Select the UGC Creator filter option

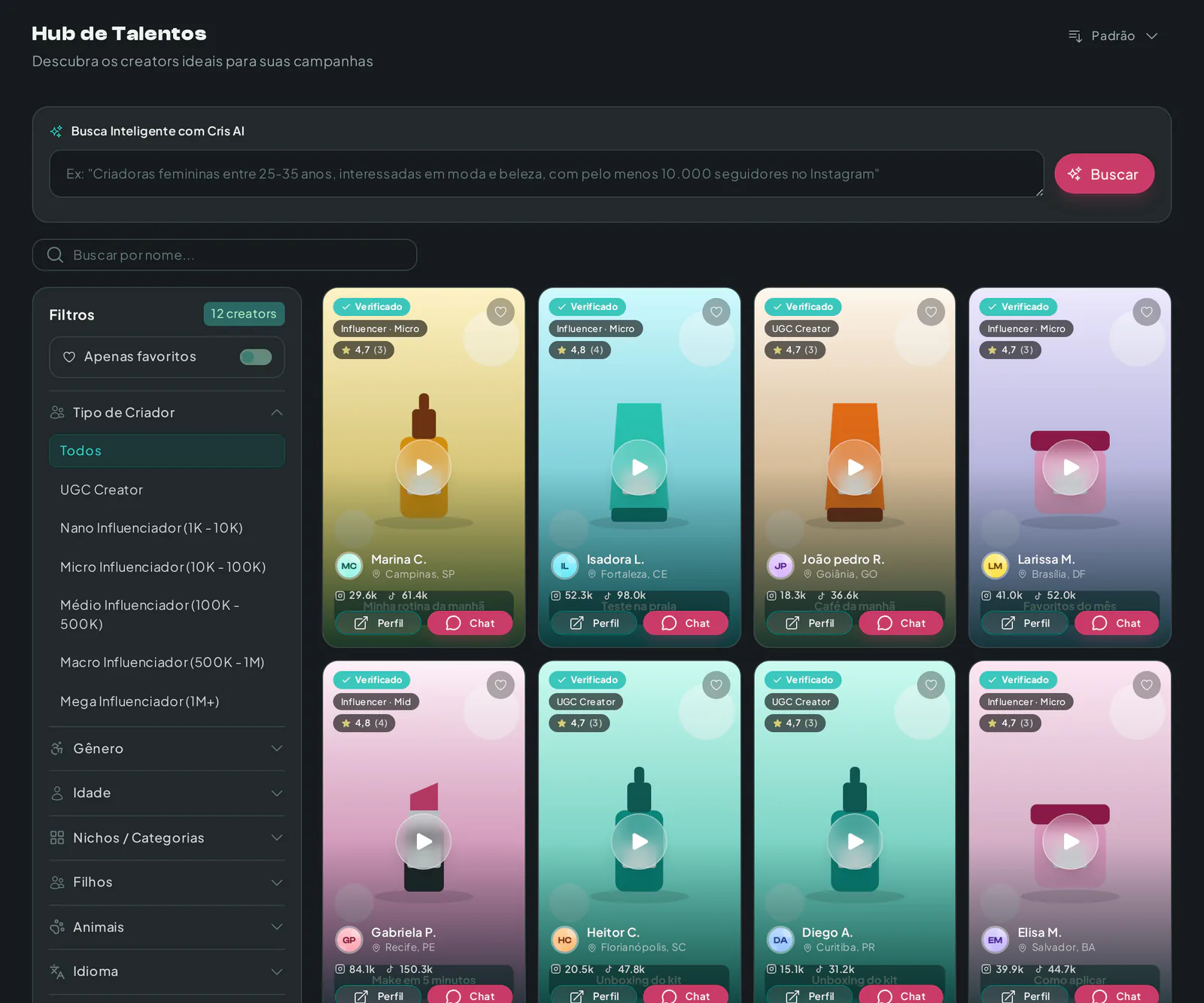tap(167, 490)
